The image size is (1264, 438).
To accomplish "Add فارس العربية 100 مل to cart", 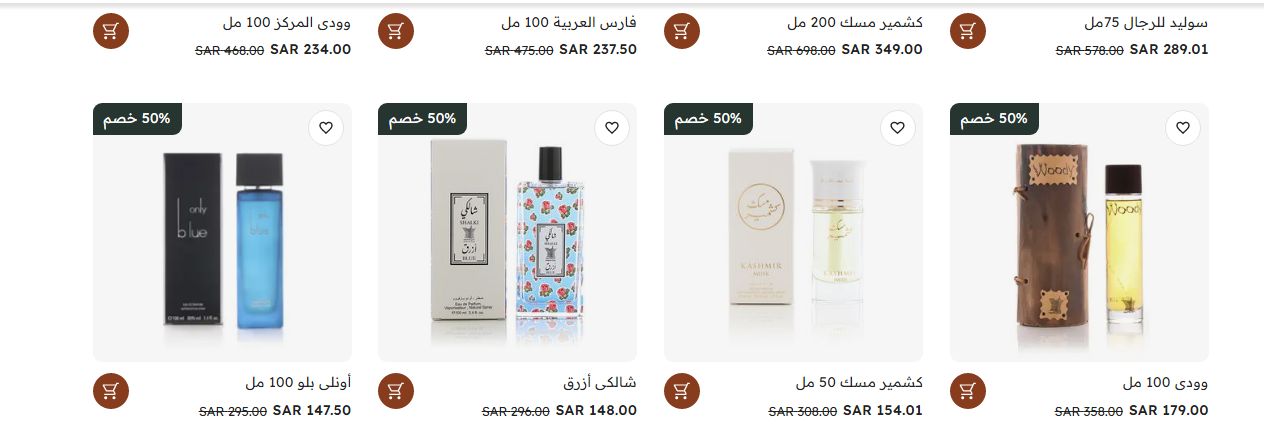I will [396, 30].
